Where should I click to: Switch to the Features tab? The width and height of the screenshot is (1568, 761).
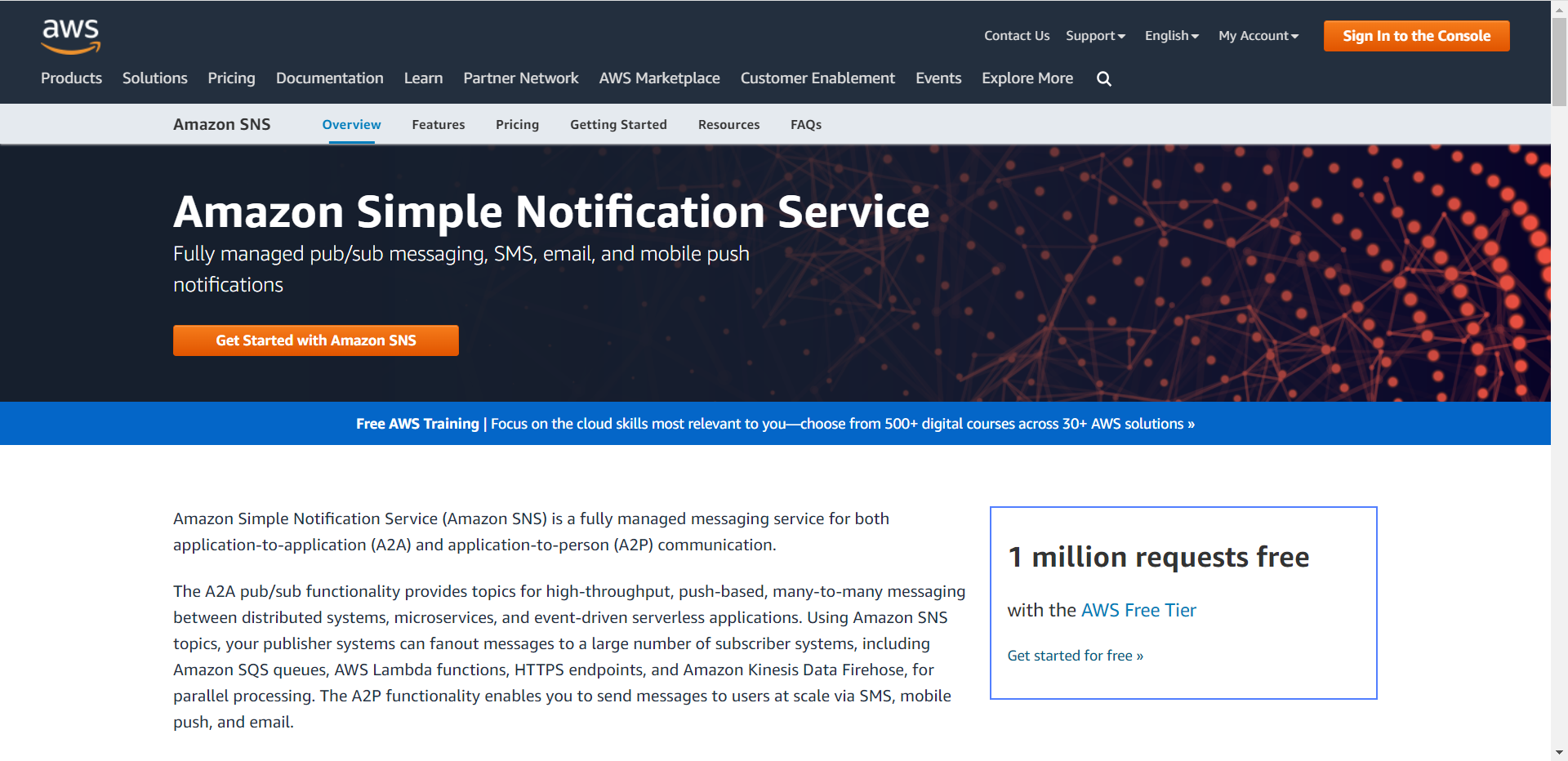439,125
